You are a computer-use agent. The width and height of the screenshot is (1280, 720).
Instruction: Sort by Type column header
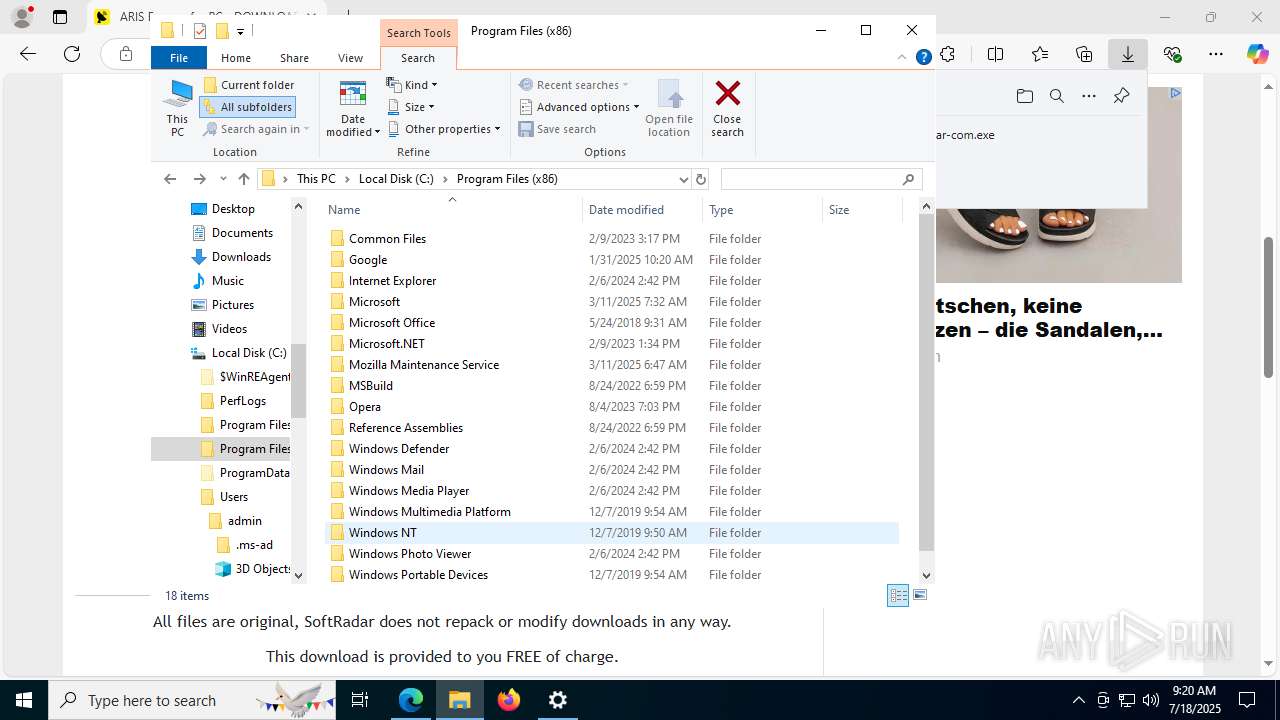tap(762, 210)
